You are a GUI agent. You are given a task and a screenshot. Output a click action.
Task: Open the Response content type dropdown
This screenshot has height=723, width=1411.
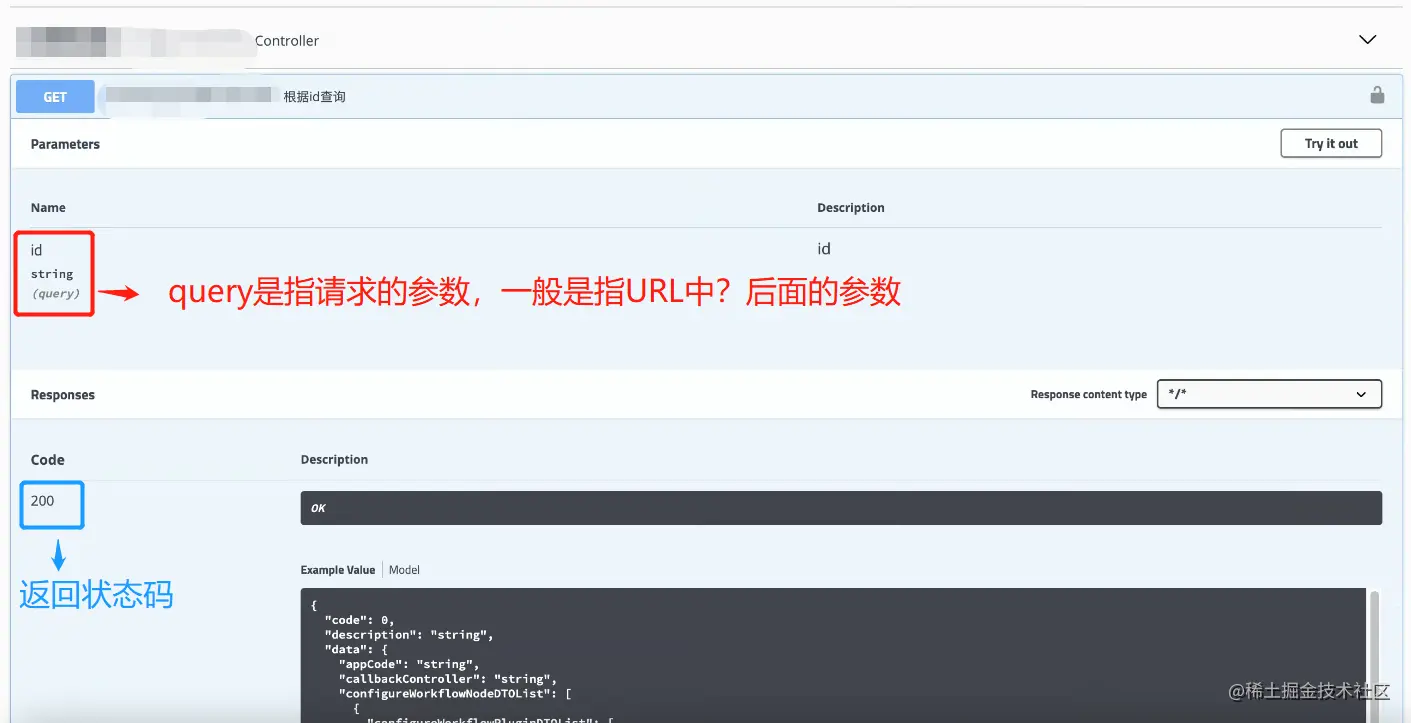1269,394
